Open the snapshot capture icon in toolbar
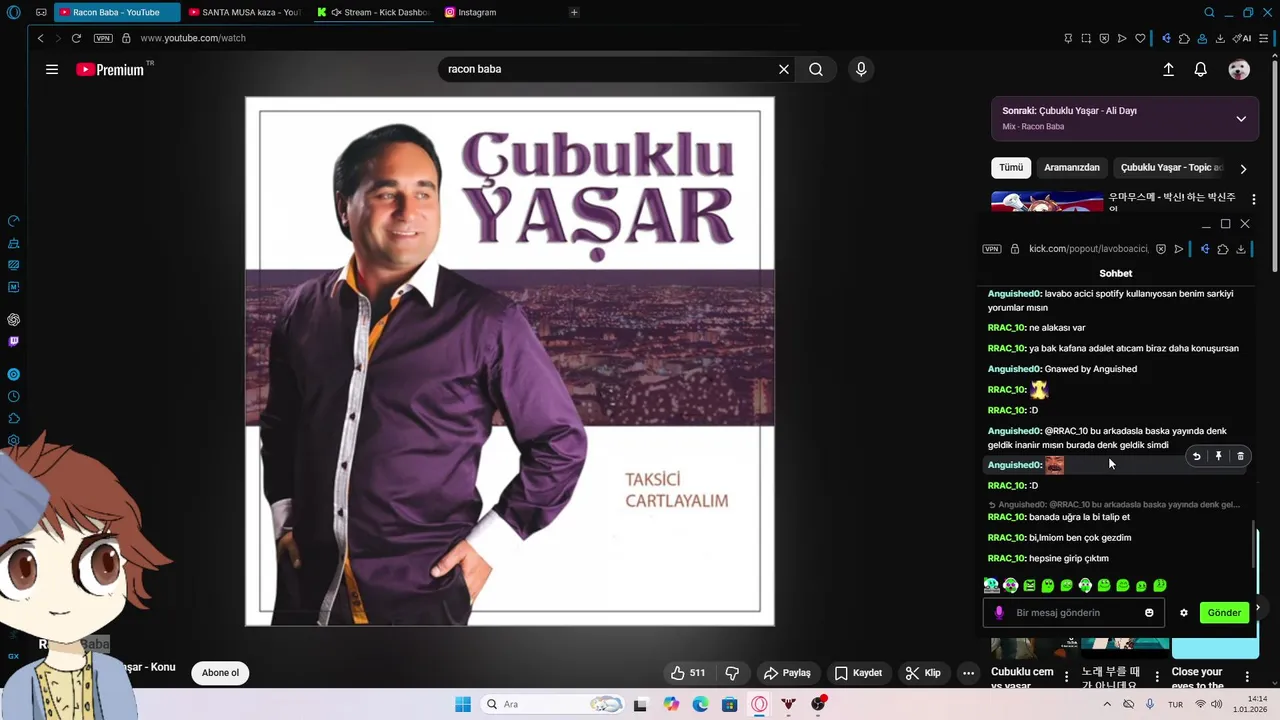 (1086, 38)
